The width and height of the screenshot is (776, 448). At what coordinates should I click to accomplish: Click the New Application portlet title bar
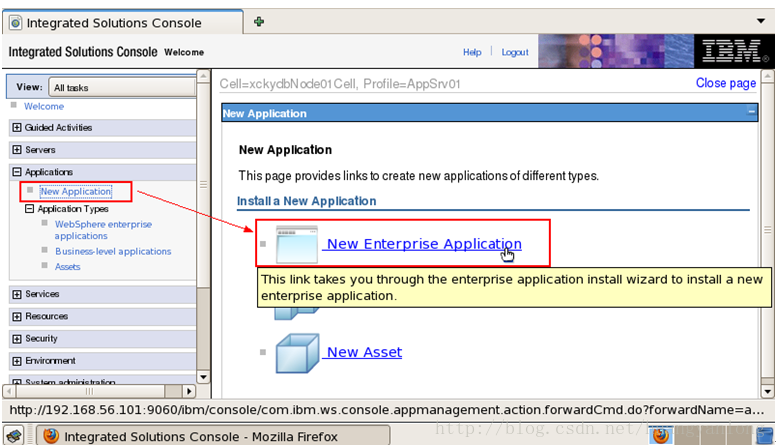490,113
